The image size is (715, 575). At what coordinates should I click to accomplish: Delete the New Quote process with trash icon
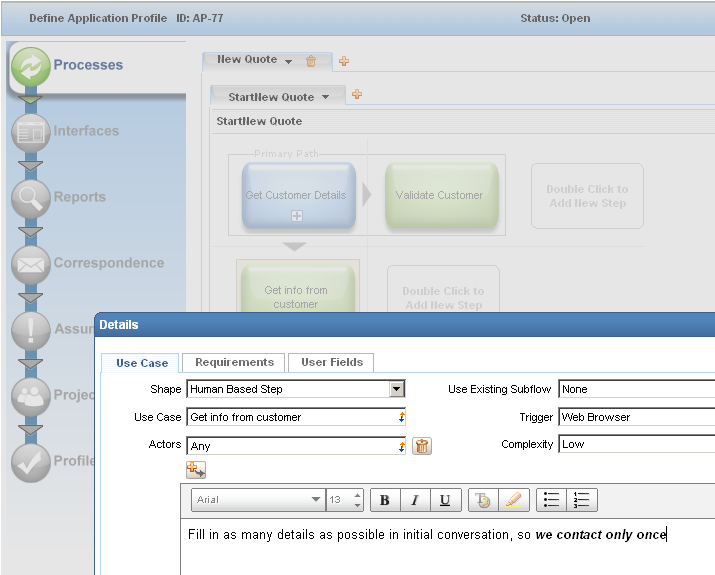[x=311, y=61]
